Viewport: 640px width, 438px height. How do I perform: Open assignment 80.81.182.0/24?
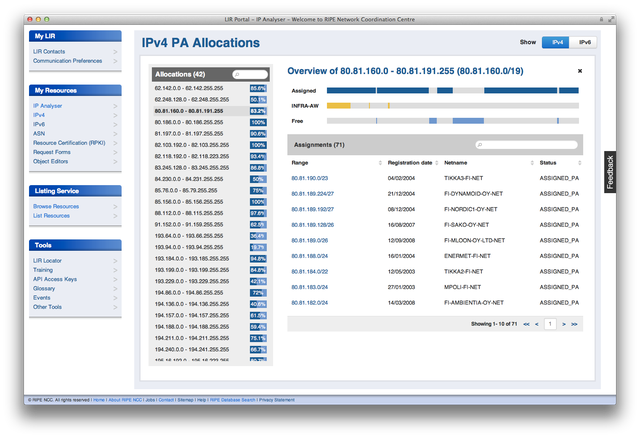[x=309, y=303]
